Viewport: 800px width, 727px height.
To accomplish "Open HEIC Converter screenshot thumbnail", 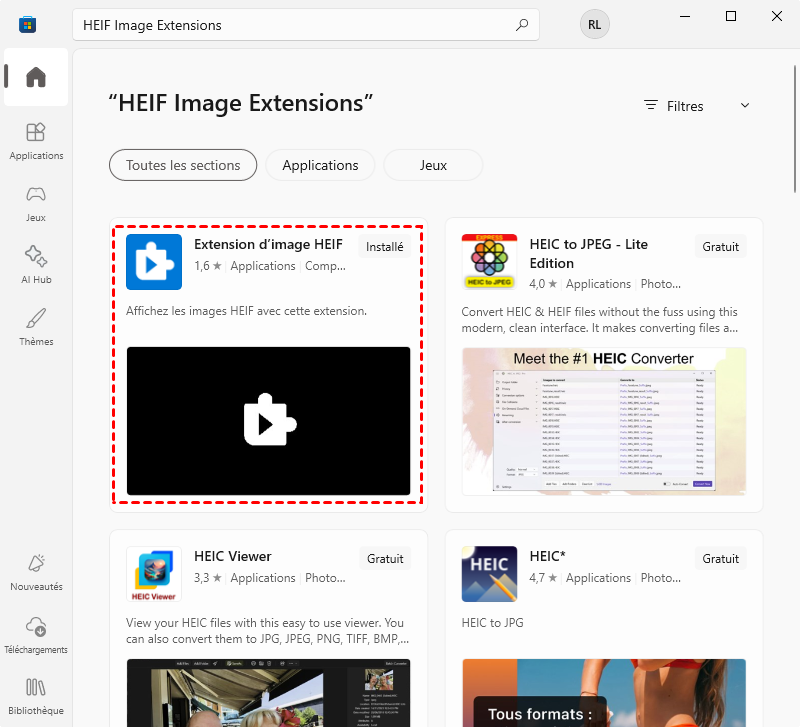I will 604,421.
